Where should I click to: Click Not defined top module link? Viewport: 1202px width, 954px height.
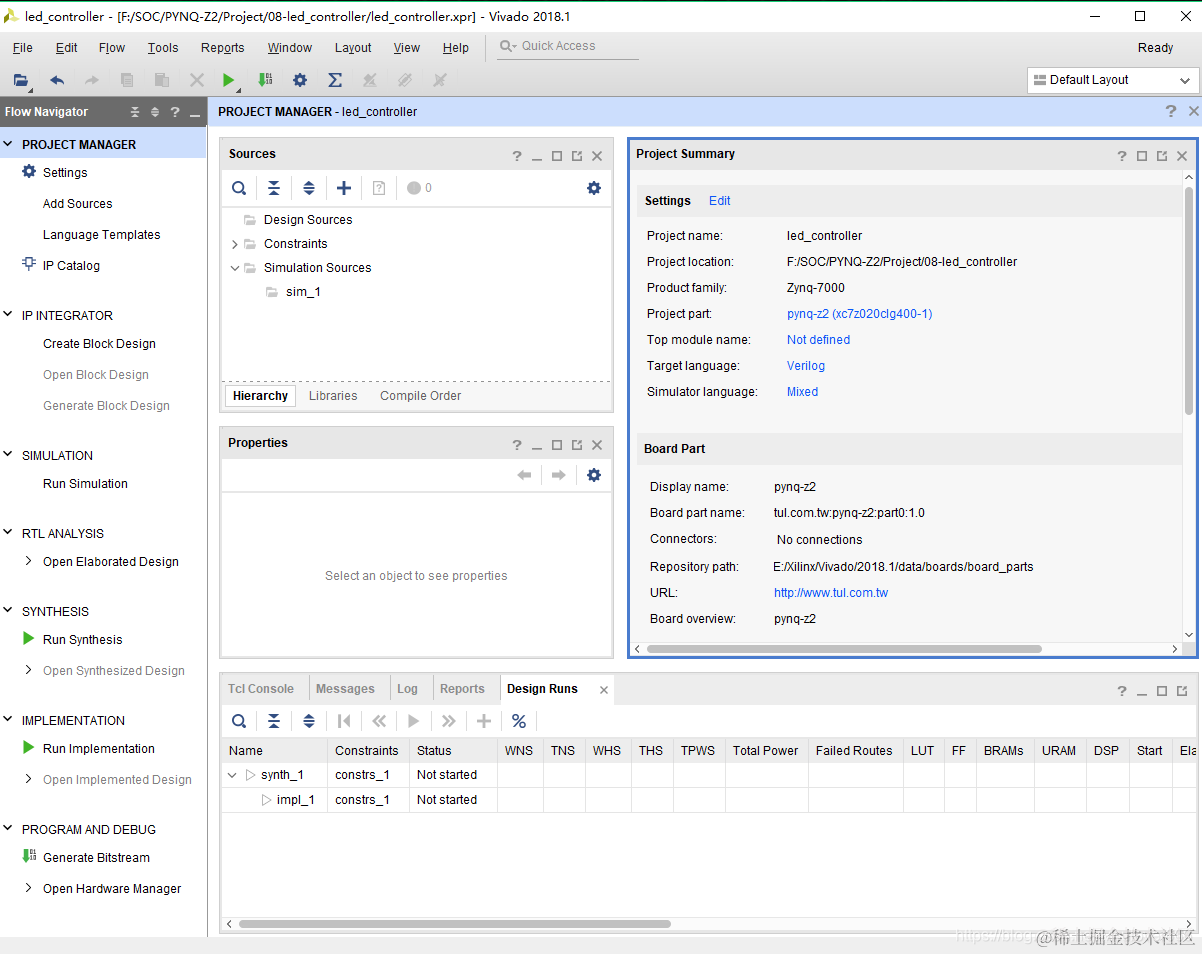pos(818,340)
